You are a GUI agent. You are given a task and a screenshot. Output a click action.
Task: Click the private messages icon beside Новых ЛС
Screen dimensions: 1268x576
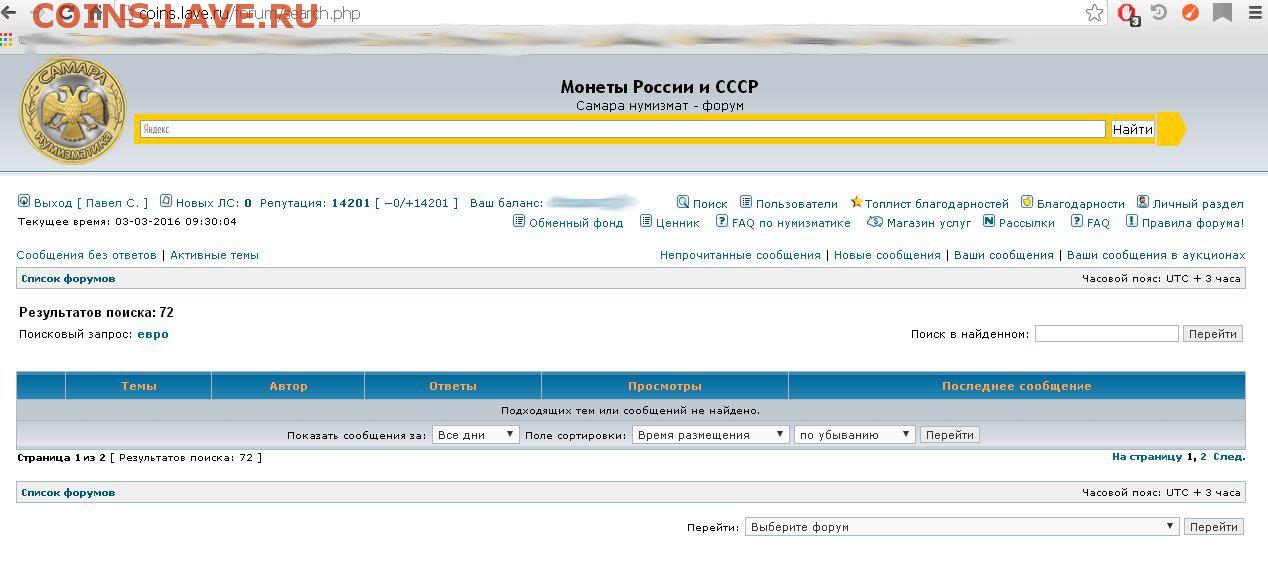point(166,201)
